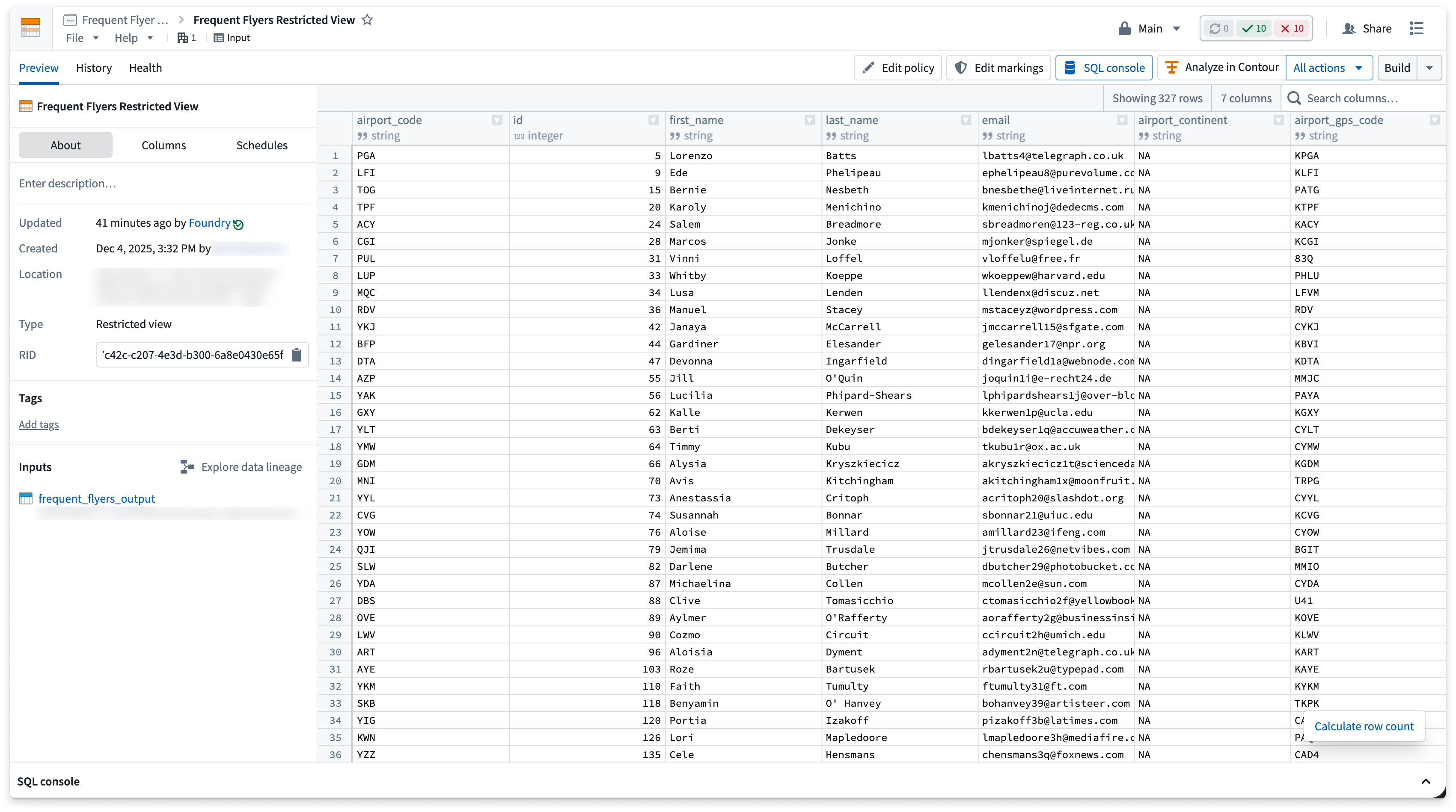Open filter menu for email column
The width and height of the screenshot is (1456, 812).
click(x=1123, y=120)
